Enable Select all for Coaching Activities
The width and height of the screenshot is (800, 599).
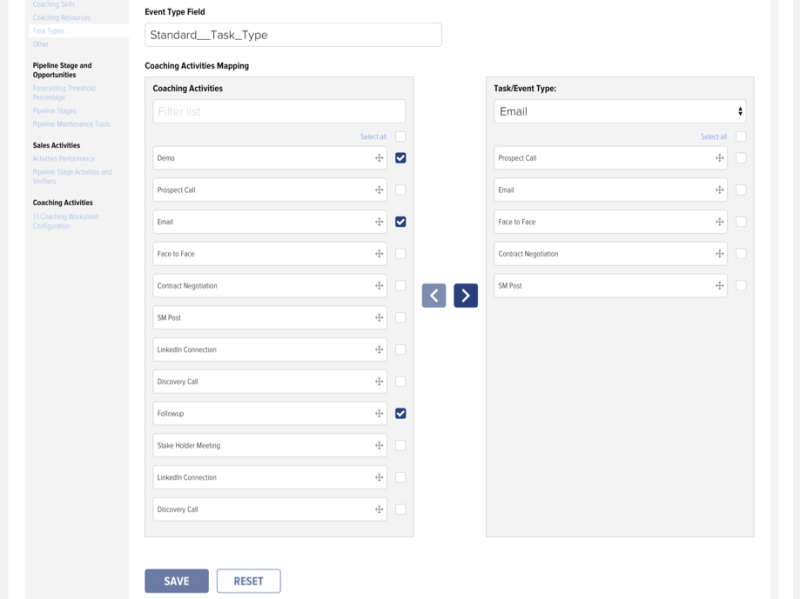[402, 135]
